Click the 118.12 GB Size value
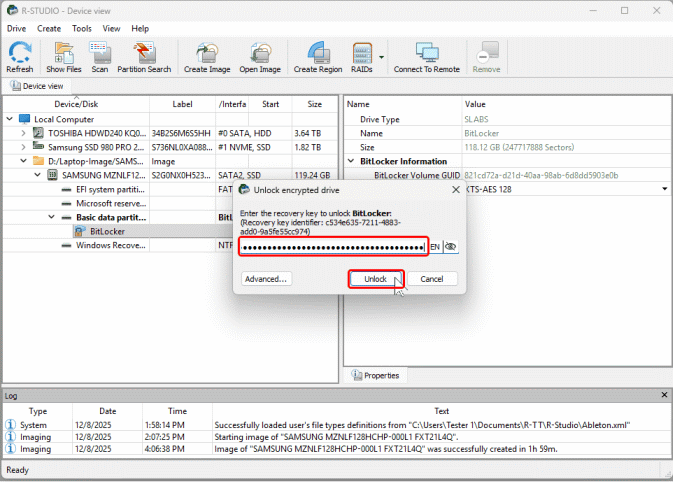 coord(519,147)
